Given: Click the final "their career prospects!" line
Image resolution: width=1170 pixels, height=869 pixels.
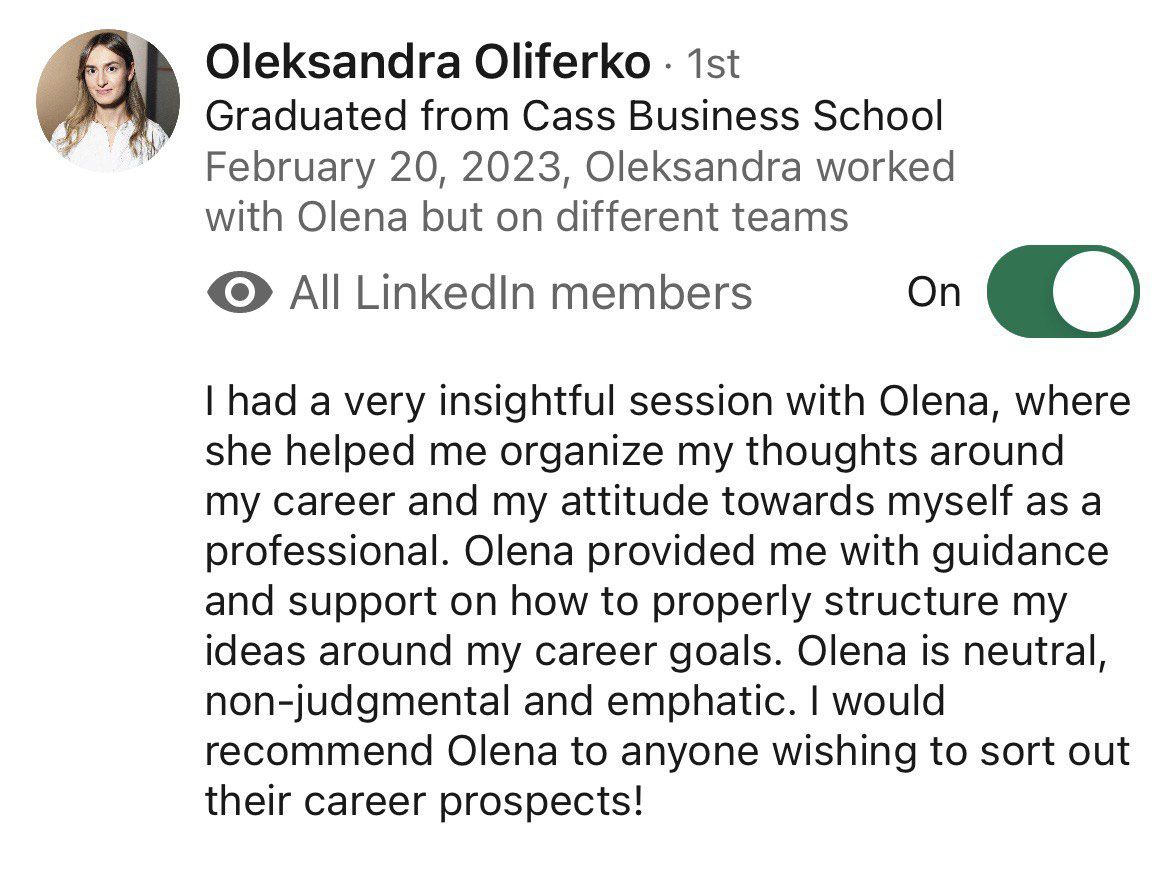Looking at the screenshot, I should click(424, 802).
